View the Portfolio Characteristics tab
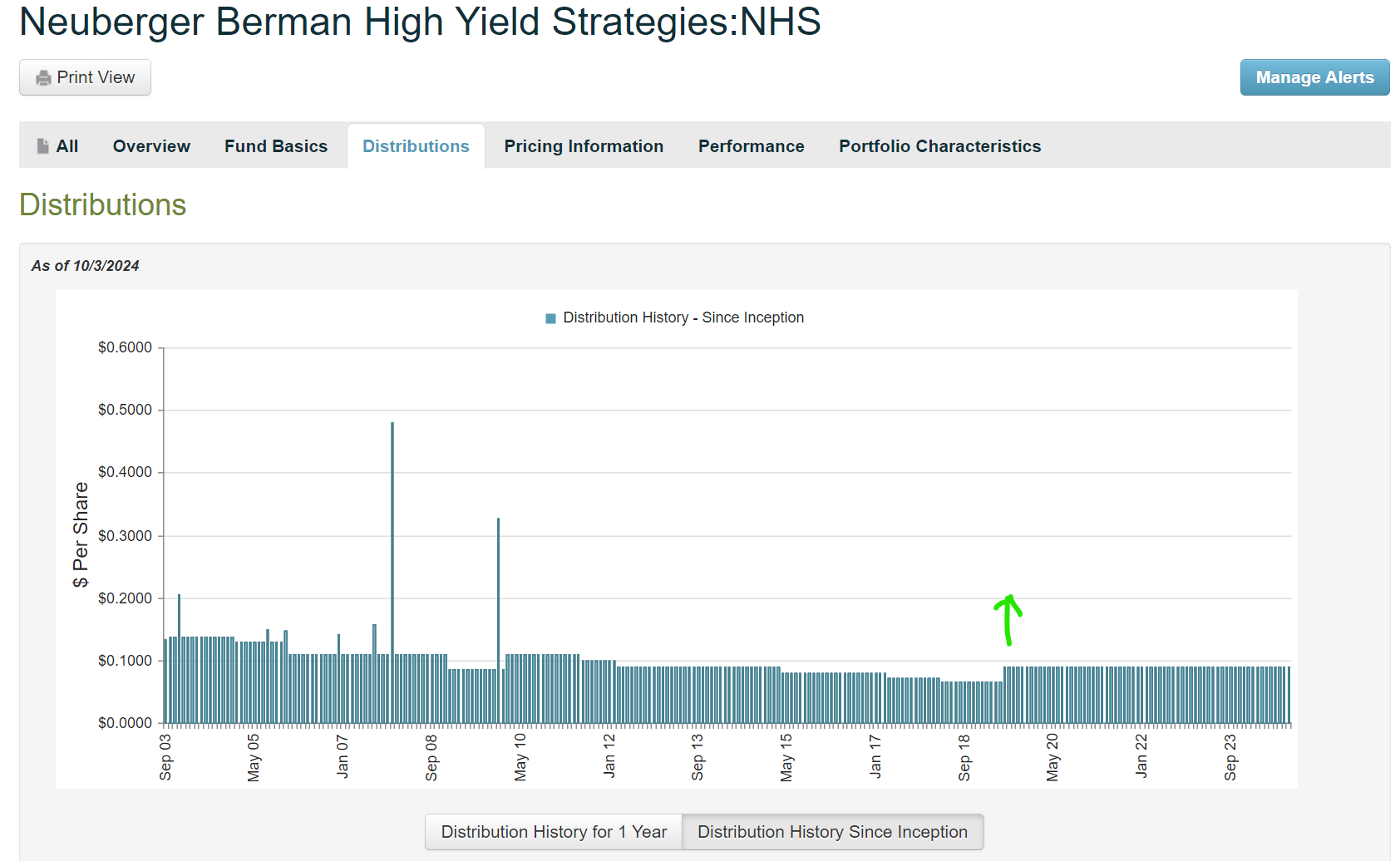The image size is (1400, 861). point(939,146)
